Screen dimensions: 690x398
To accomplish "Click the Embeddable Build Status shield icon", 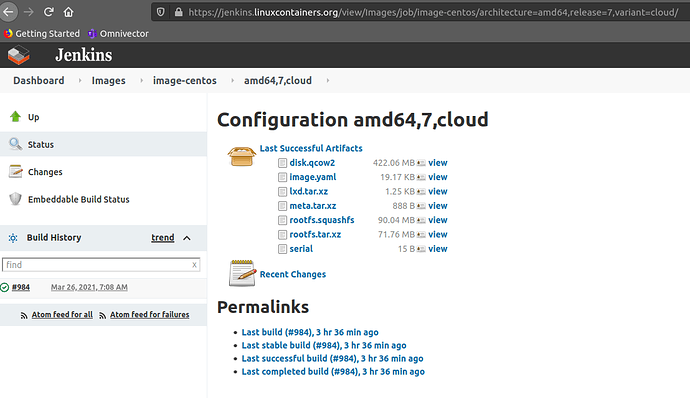I will coord(15,199).
